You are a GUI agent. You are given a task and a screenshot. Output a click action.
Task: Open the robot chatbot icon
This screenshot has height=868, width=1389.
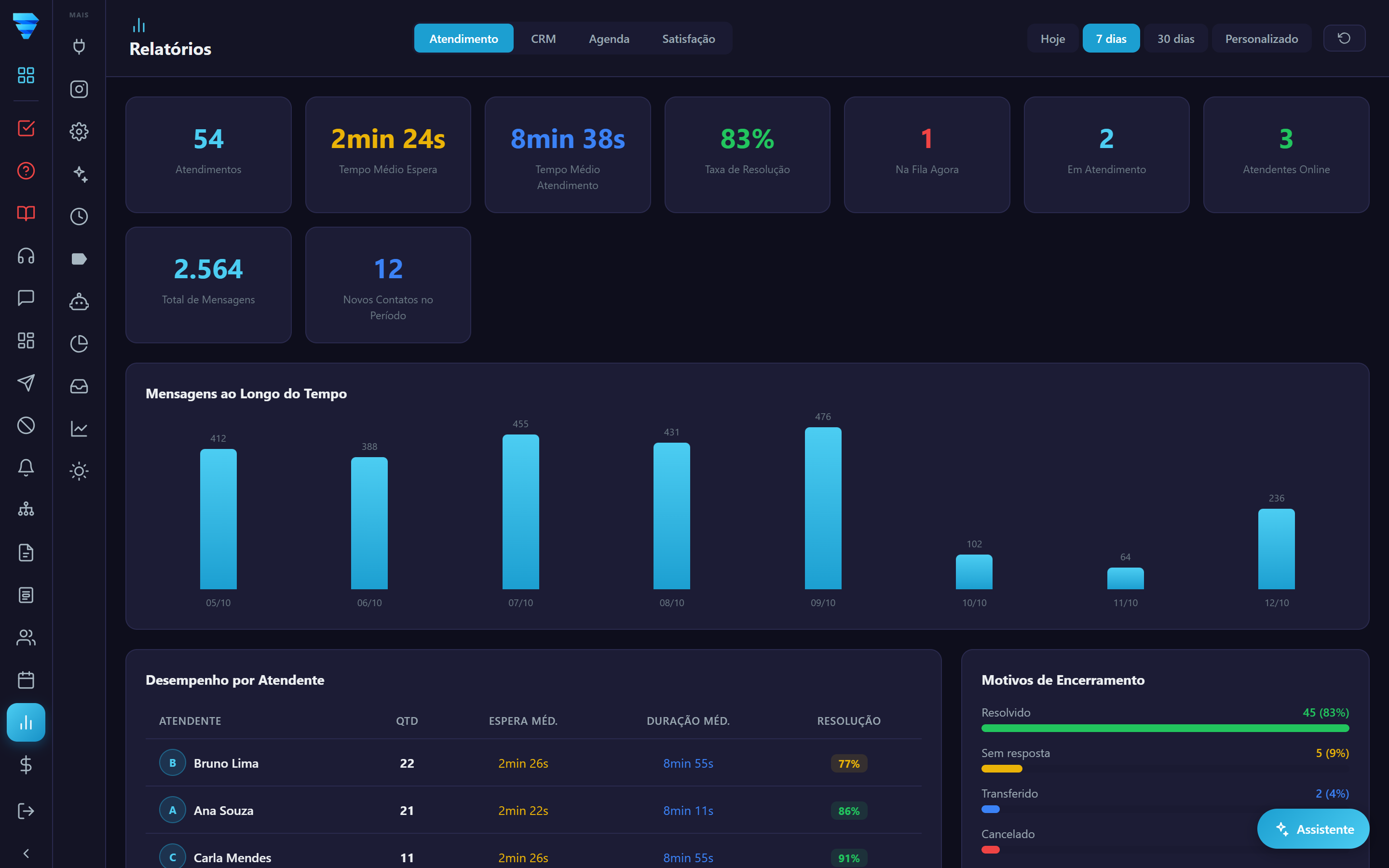click(x=79, y=301)
